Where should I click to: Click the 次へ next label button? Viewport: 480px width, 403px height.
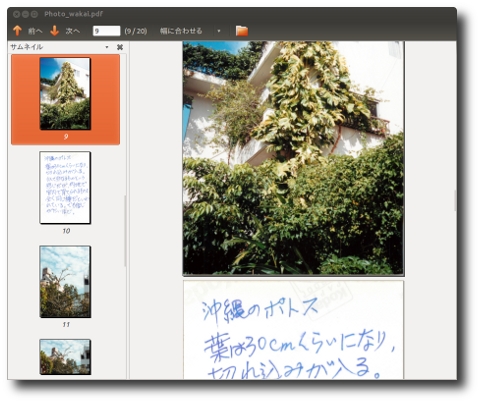pyautogui.click(x=73, y=31)
